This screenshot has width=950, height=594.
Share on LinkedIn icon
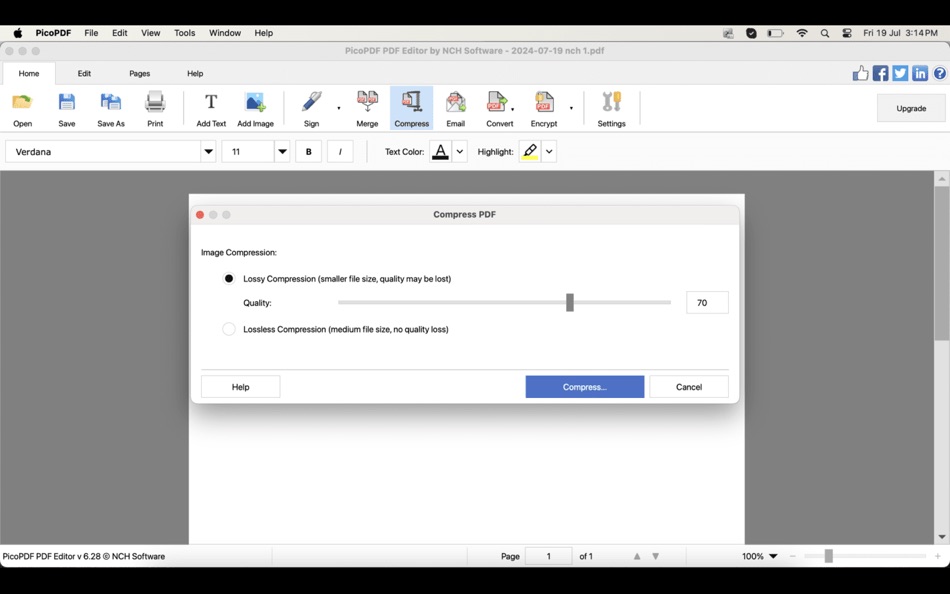(x=920, y=73)
